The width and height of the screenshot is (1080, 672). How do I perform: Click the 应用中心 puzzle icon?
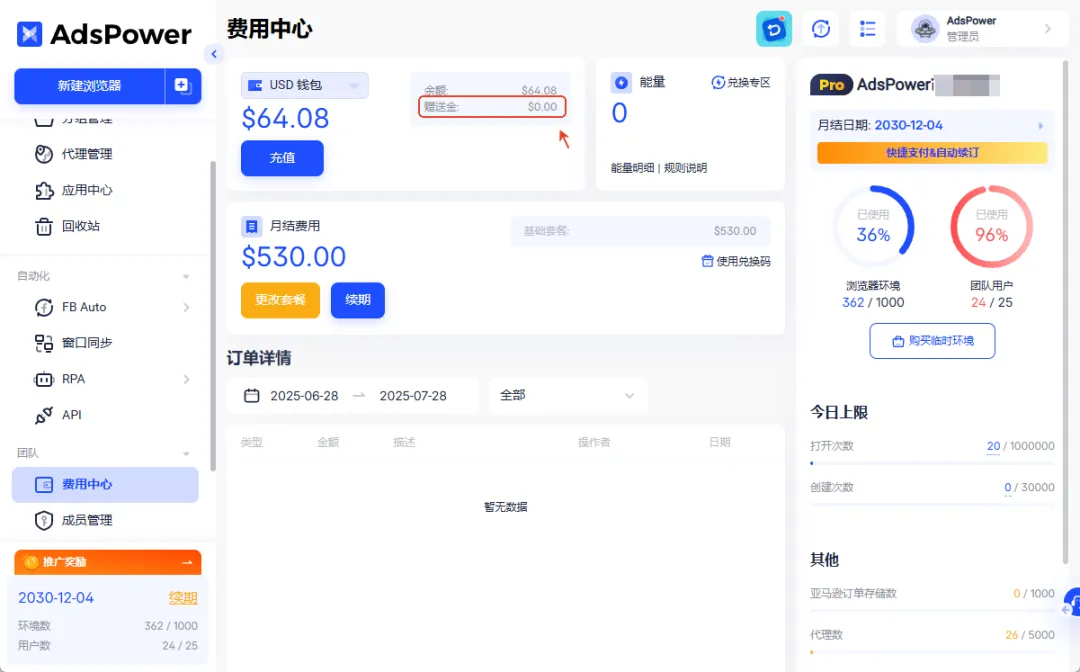point(44,190)
